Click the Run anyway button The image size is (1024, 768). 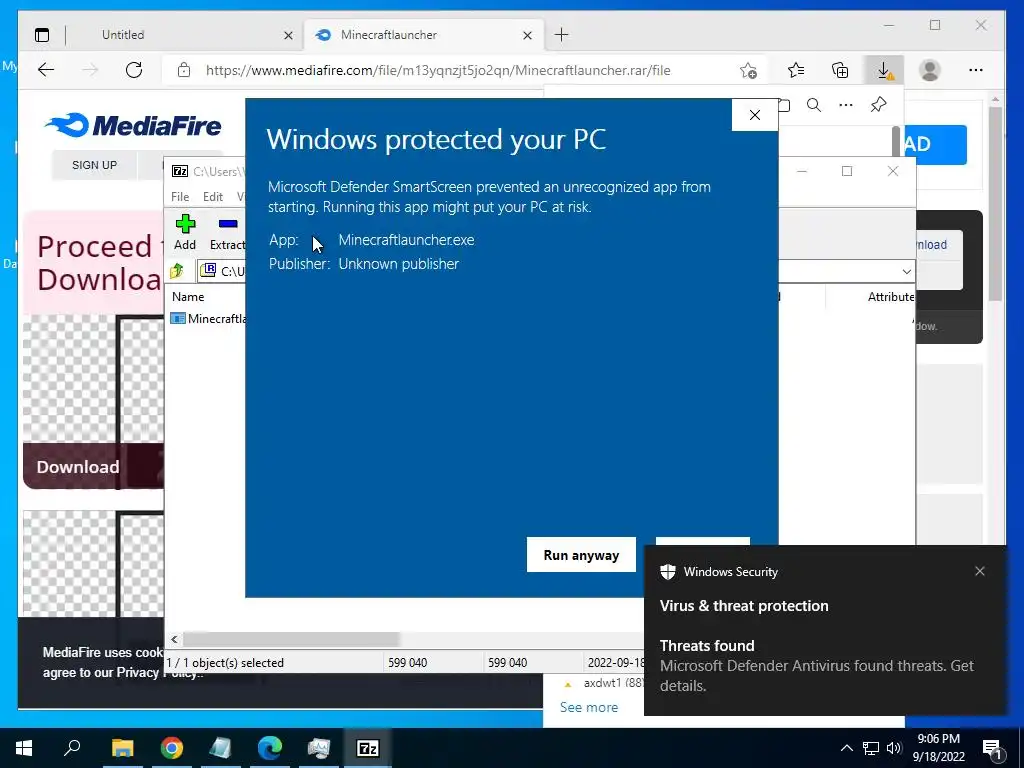(x=581, y=555)
